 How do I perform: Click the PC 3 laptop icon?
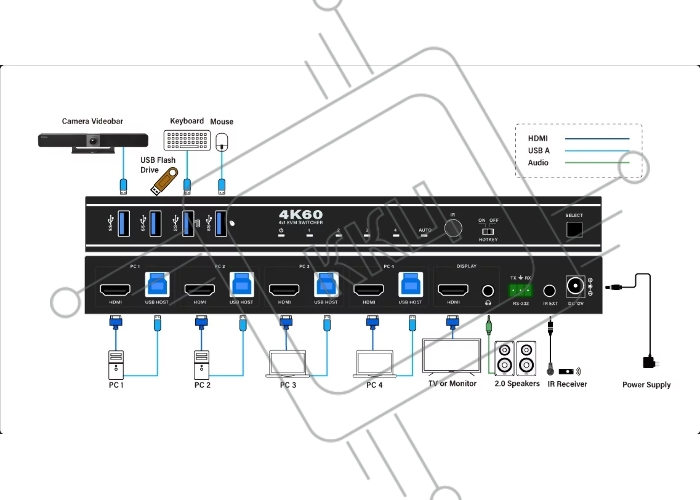pyautogui.click(x=288, y=364)
